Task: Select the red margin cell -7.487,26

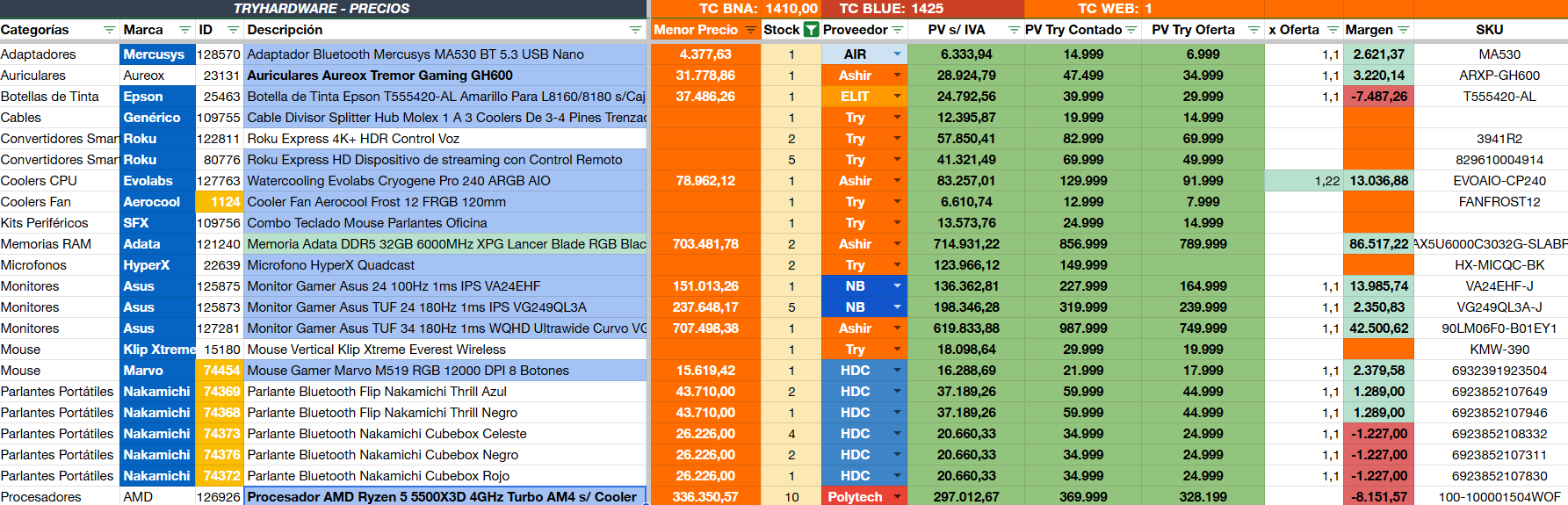Action: 1377,97
